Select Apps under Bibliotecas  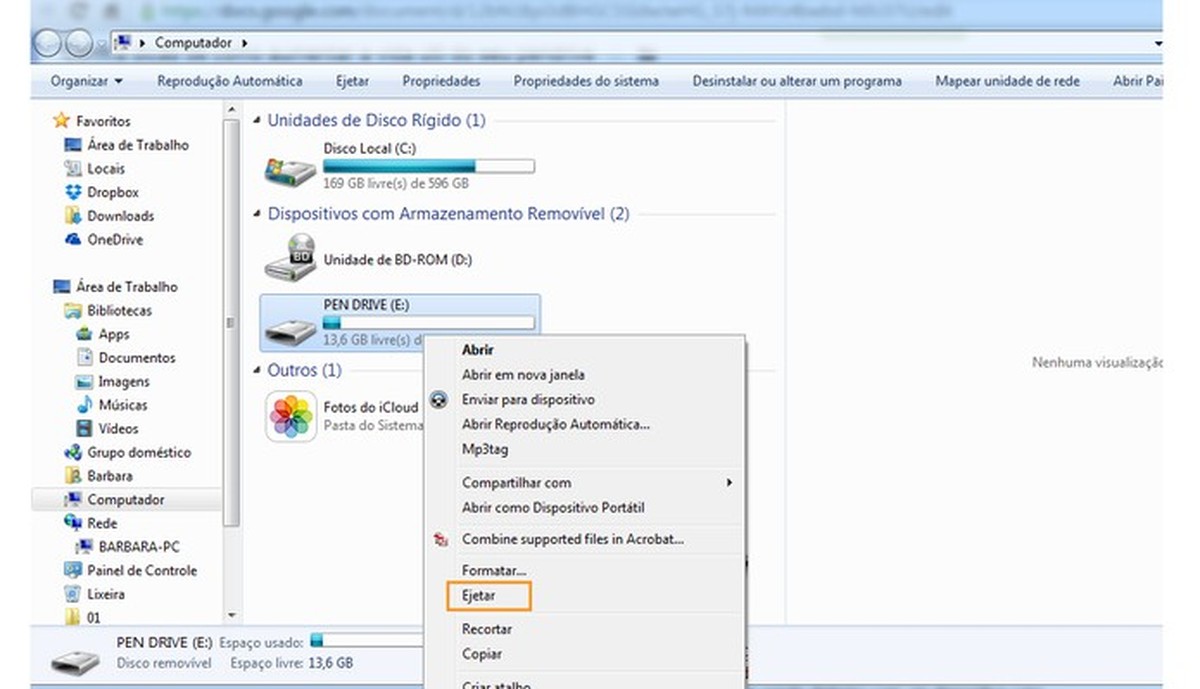pos(114,335)
